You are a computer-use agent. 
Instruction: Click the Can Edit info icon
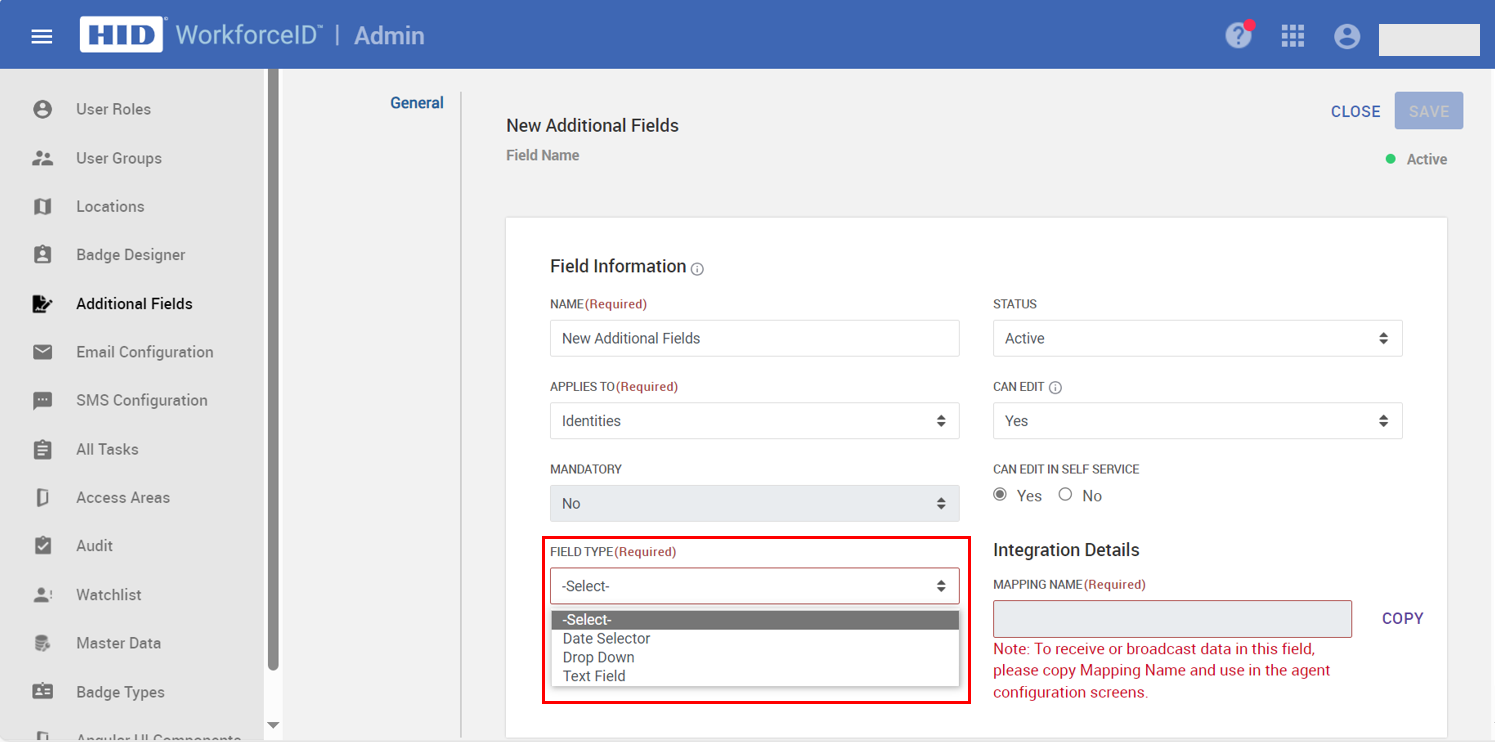tap(1055, 387)
